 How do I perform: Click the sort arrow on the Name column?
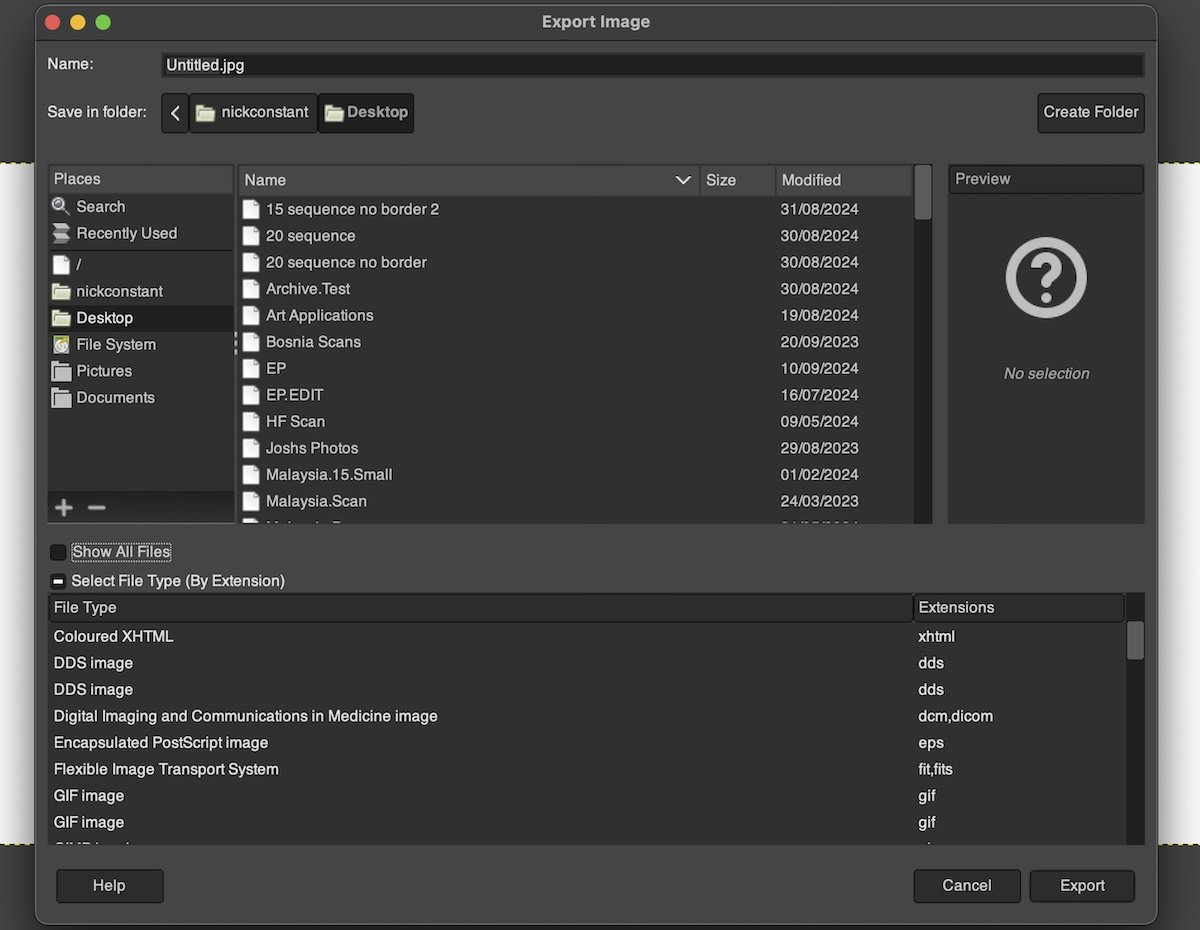point(683,180)
